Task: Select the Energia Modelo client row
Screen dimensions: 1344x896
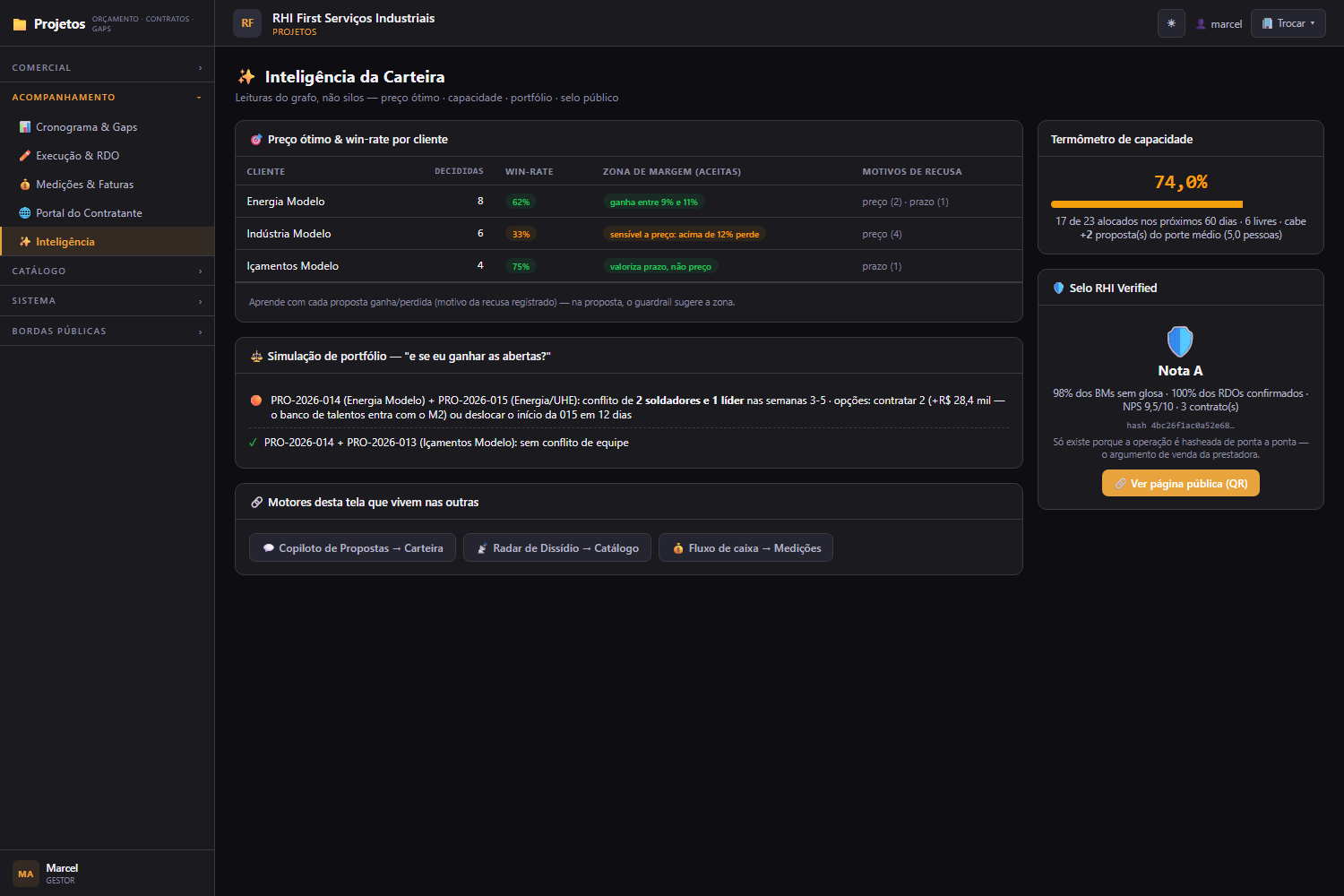Action: (x=628, y=202)
